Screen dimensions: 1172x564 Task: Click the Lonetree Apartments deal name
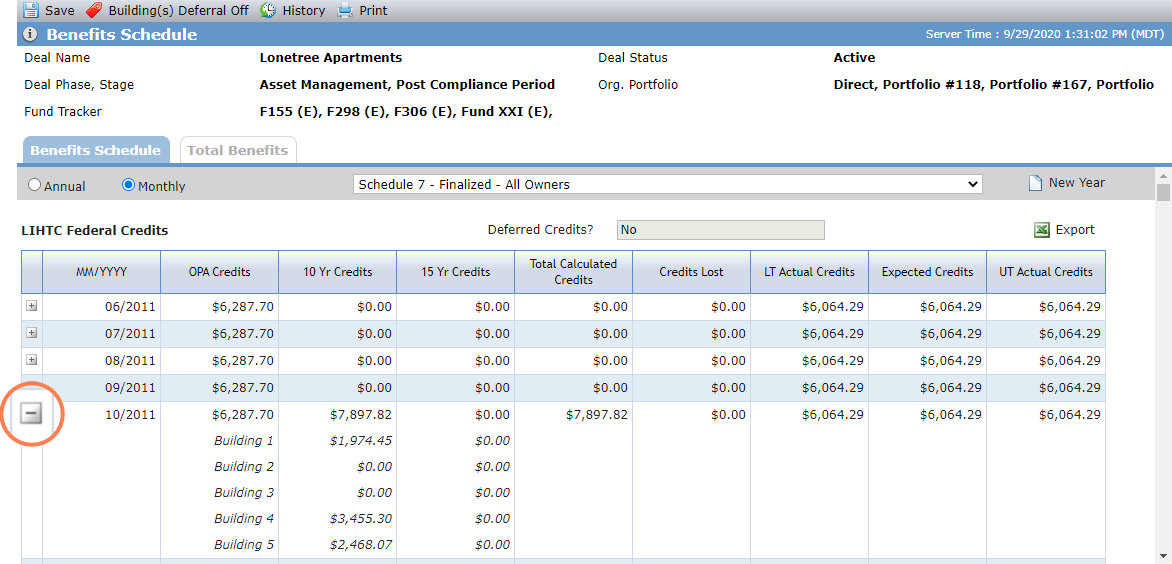tap(330, 58)
